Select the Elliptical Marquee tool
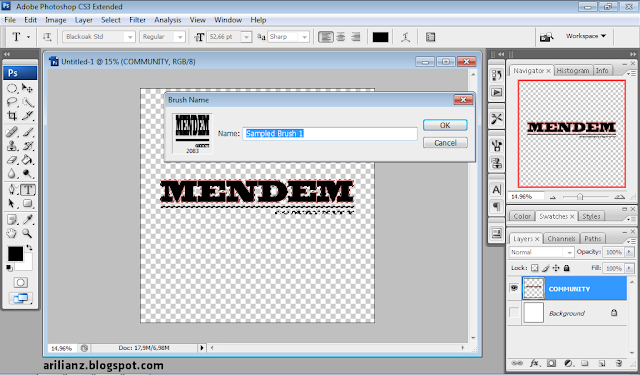 tap(12, 88)
